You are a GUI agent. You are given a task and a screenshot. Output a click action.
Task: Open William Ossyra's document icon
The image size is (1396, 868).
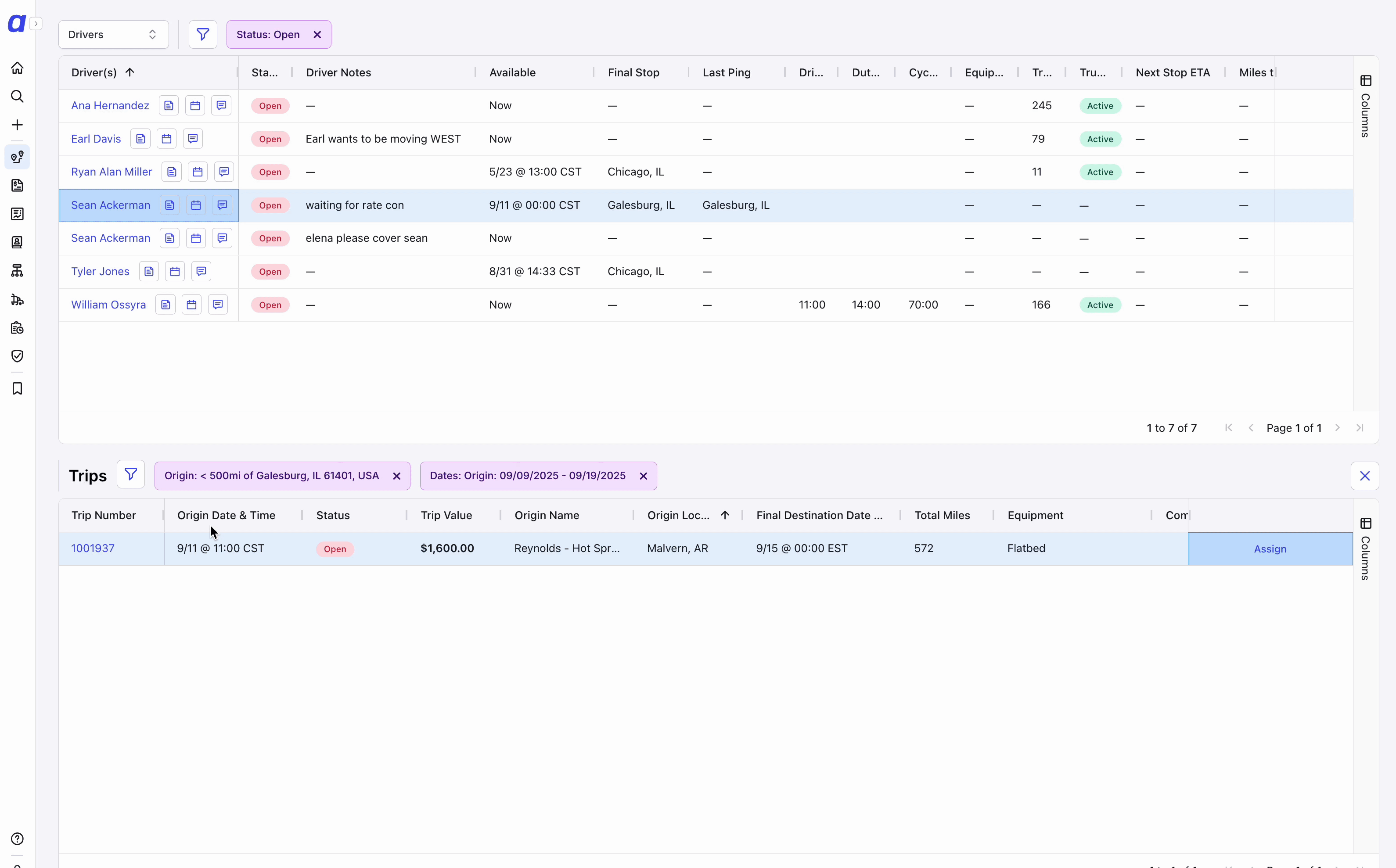[x=166, y=305]
